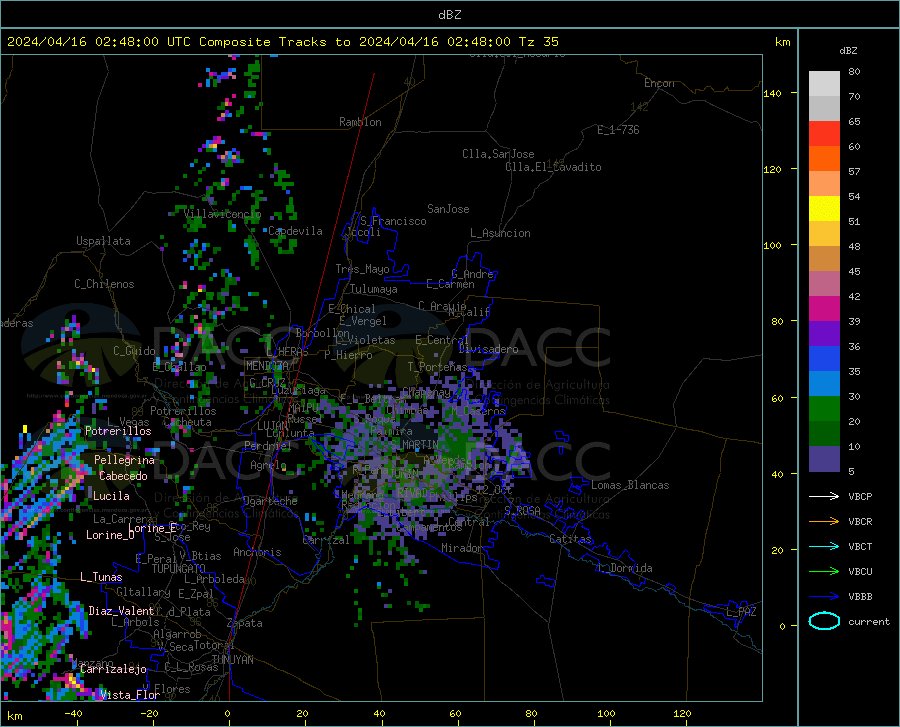Viewport: 900px width, 727px height.
Task: Click the 'dBZ' title at top
Action: 449,15
